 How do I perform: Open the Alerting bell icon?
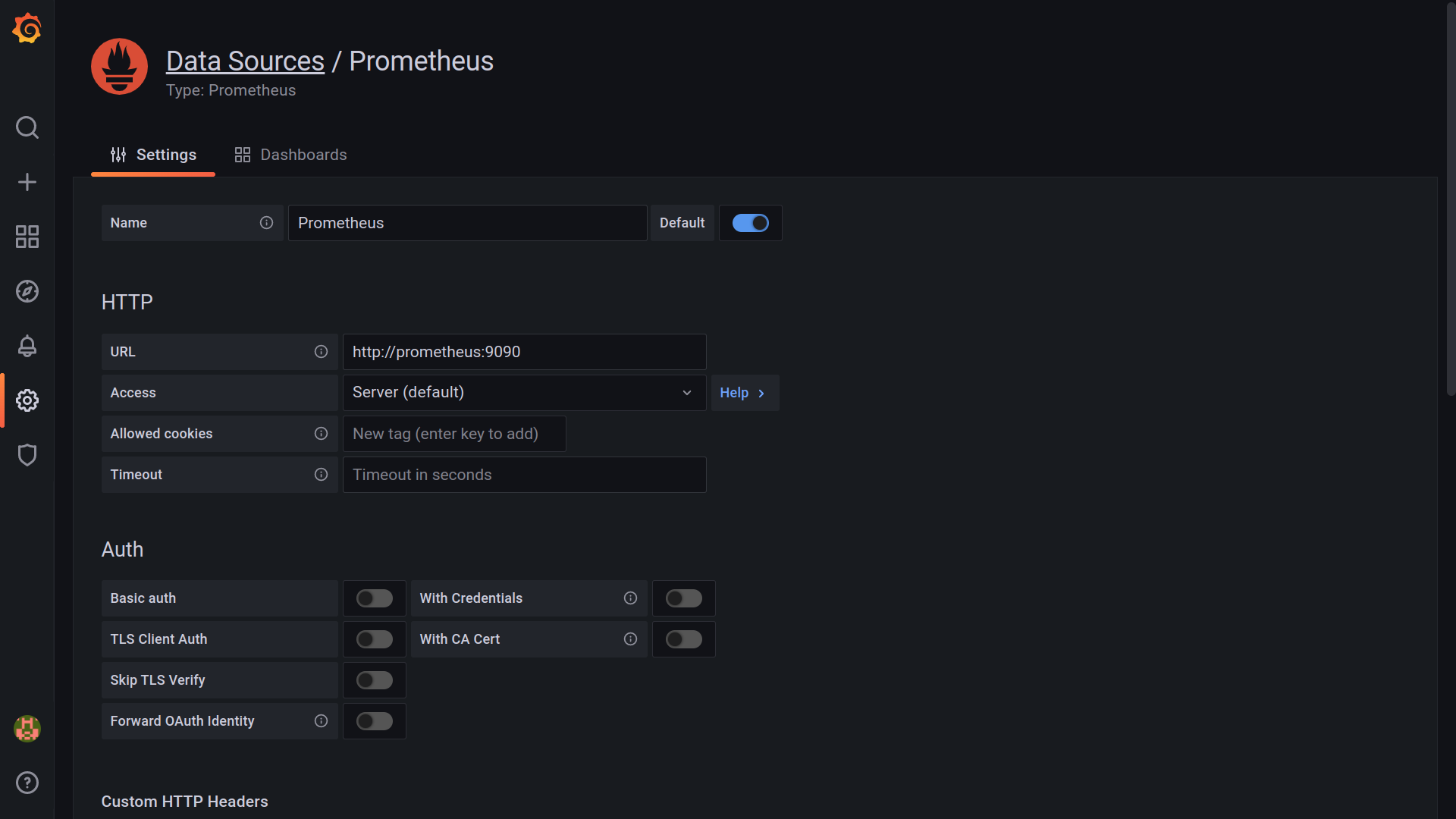pyautogui.click(x=27, y=346)
